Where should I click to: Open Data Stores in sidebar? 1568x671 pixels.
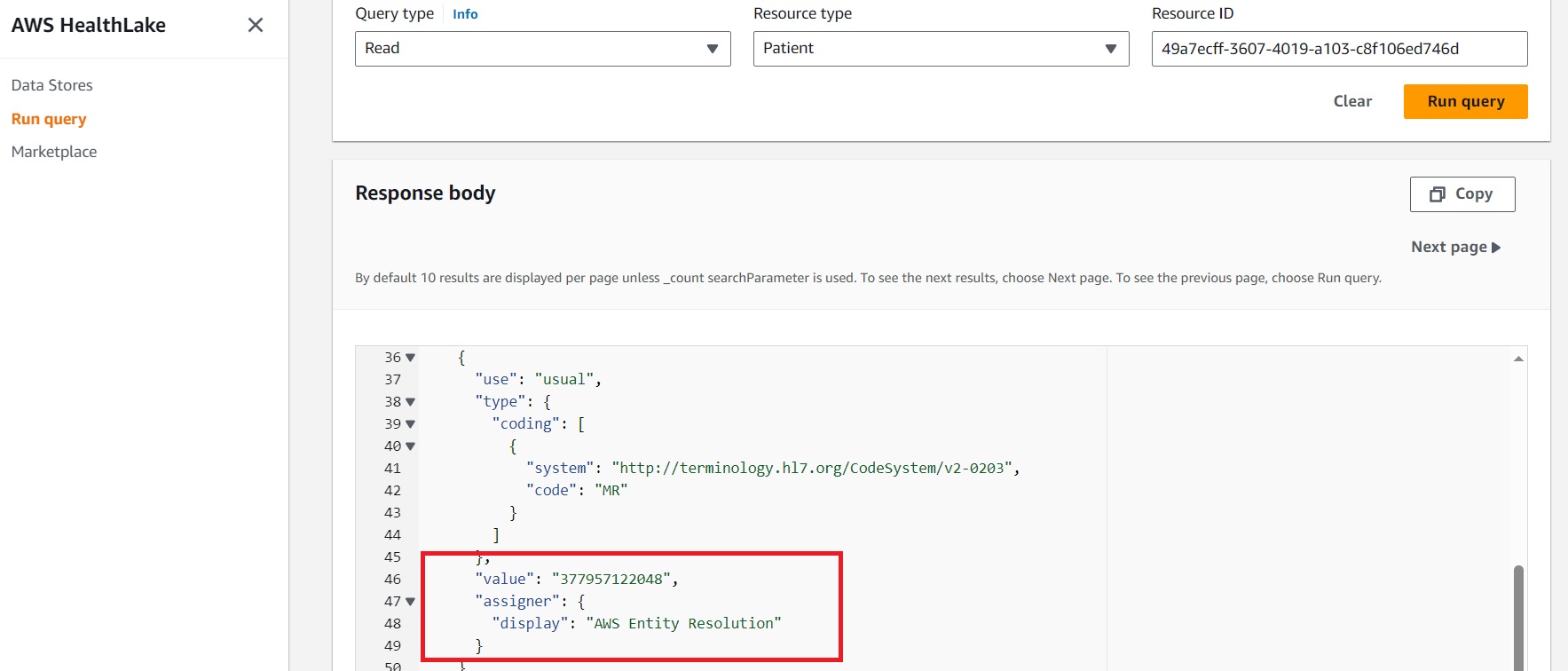pyautogui.click(x=52, y=85)
